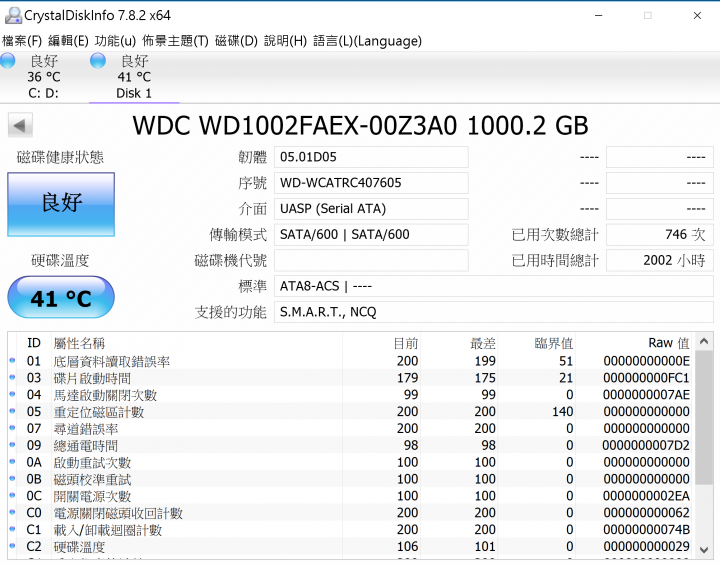The image size is (720, 565).
Task: Click the blue status orb for Disk 1
Action: point(98,61)
